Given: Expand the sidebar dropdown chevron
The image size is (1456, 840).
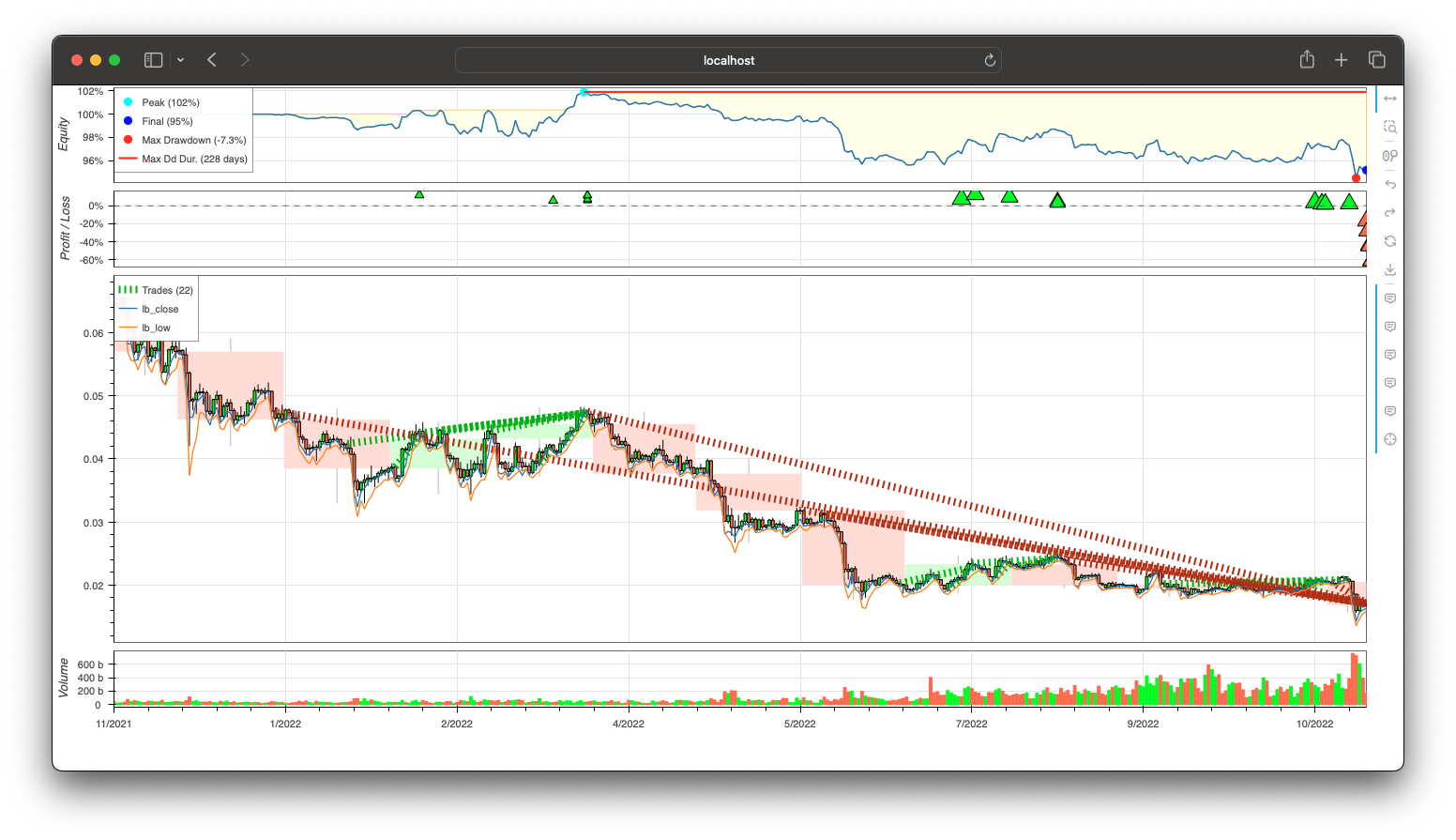Looking at the screenshot, I should [180, 60].
